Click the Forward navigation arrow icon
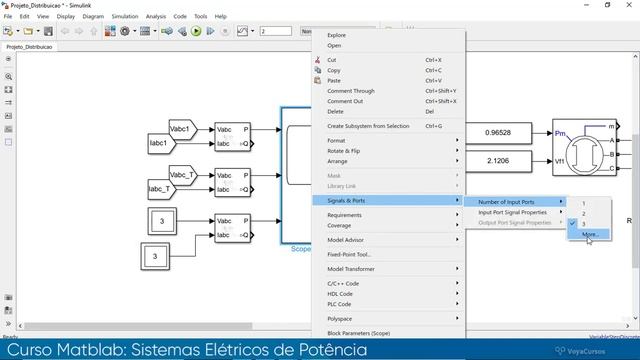Image resolution: width=640 pixels, height=360 pixels. click(79, 31)
